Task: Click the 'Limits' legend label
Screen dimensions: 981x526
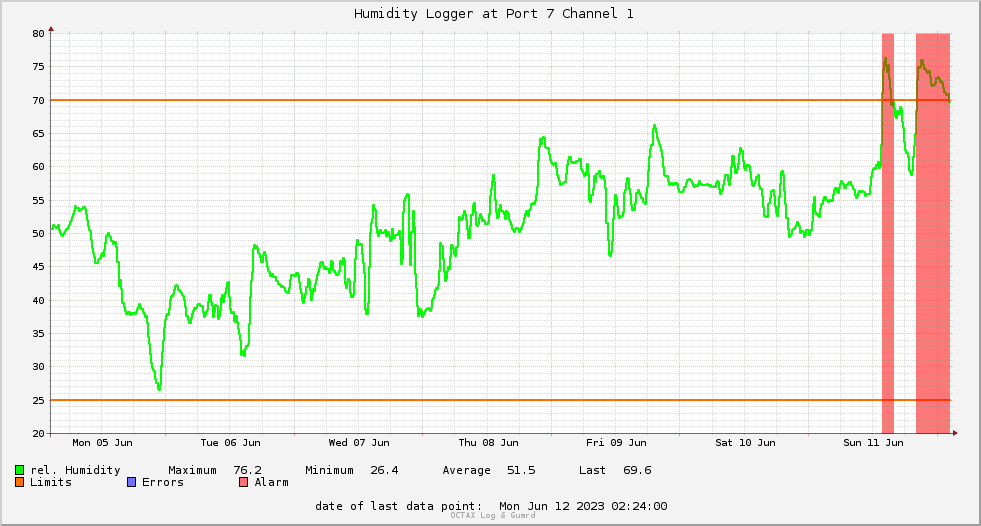Action: [x=51, y=482]
